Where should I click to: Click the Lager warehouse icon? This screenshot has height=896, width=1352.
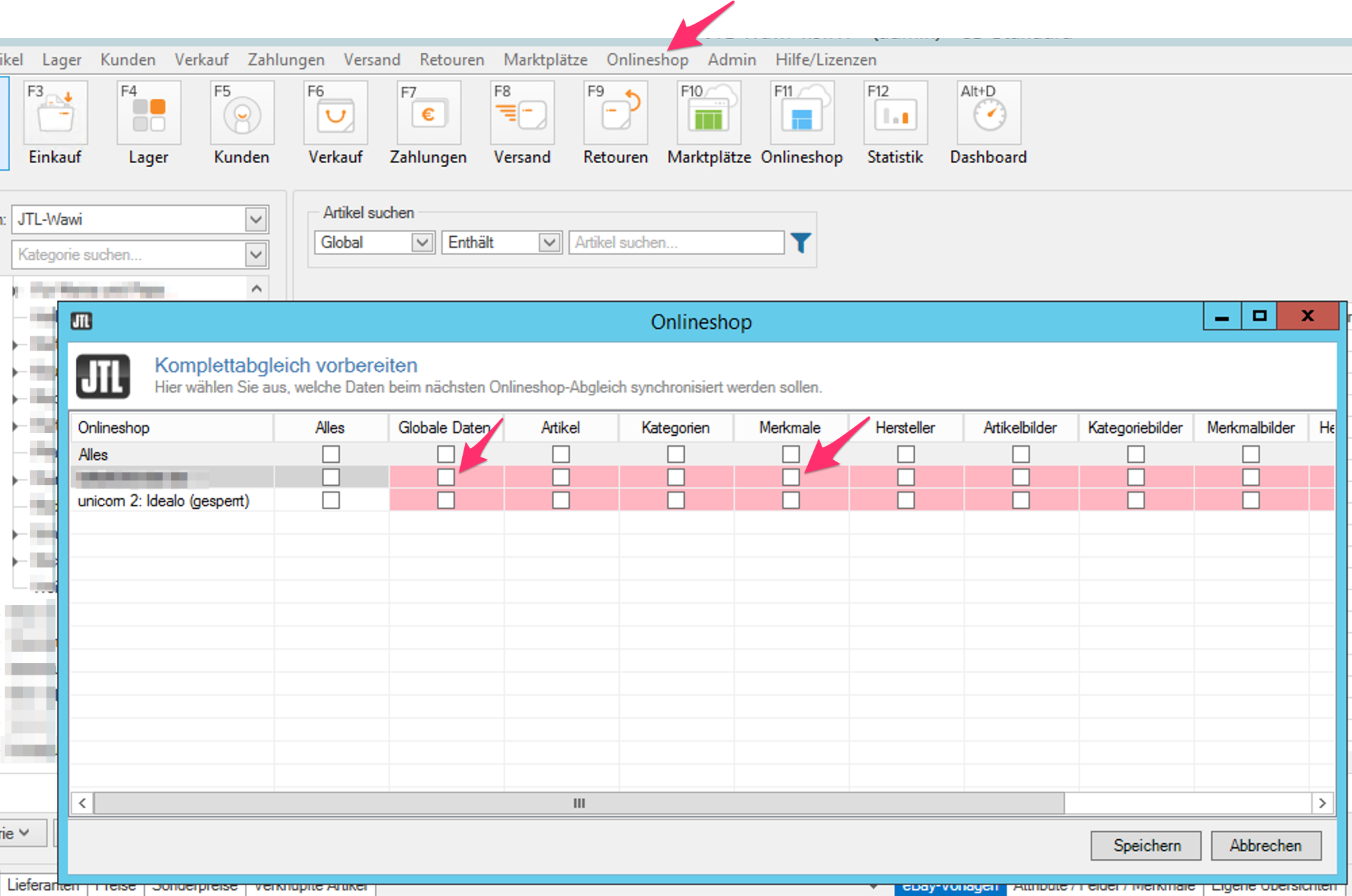[x=148, y=113]
